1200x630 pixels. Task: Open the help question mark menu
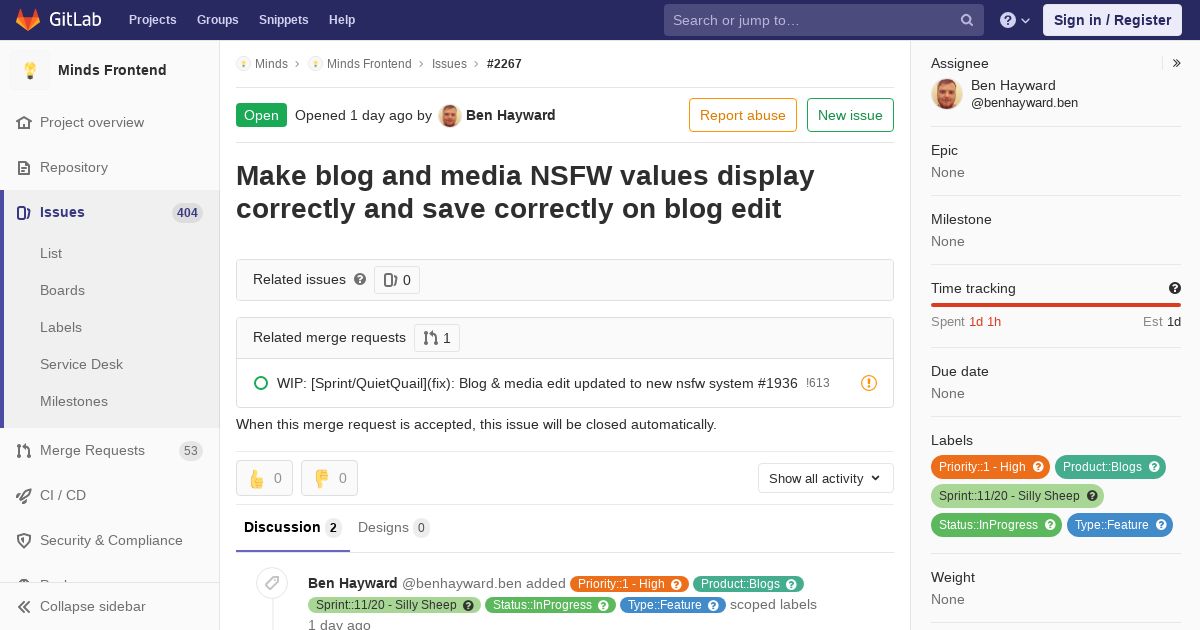click(1015, 20)
